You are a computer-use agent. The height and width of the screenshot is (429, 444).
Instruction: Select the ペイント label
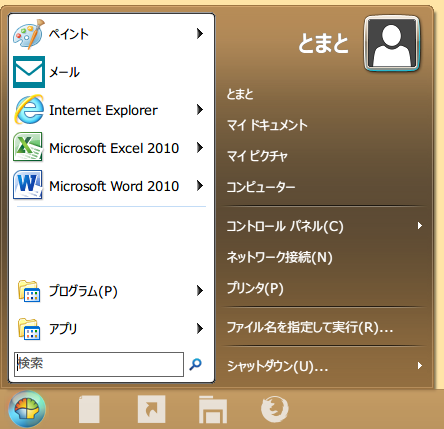(69, 34)
